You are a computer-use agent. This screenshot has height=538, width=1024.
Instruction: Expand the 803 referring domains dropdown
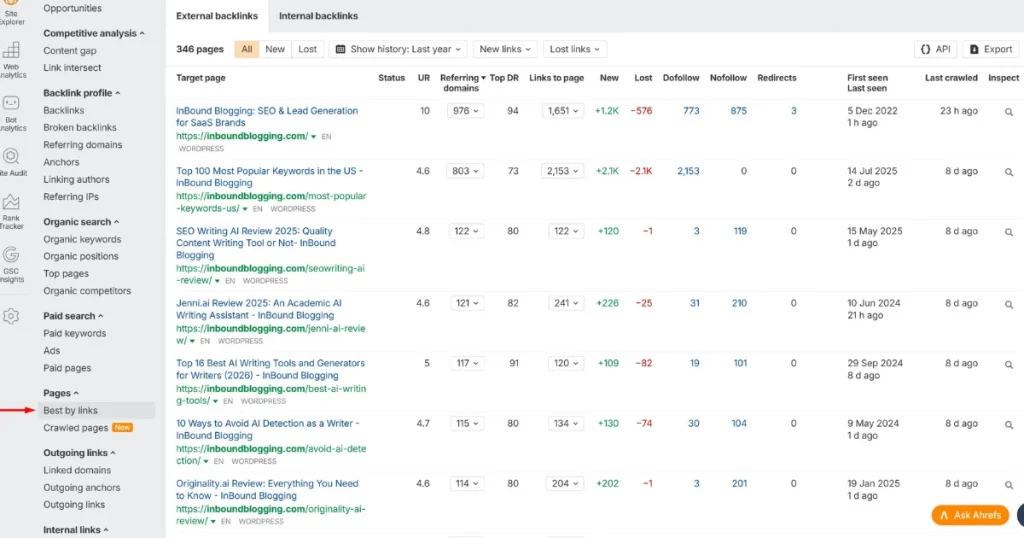pos(466,171)
